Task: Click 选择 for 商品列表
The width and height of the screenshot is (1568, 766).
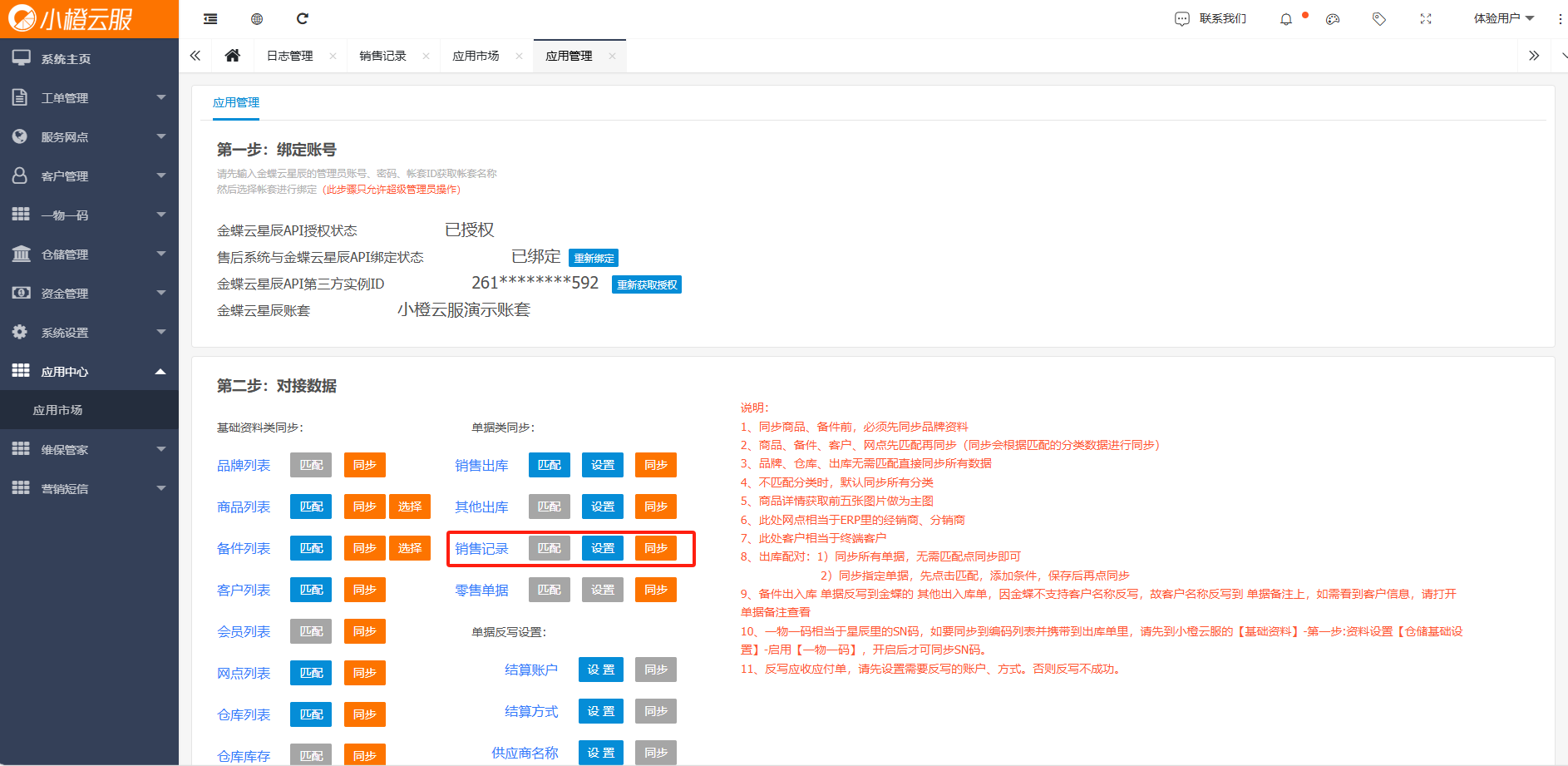Action: tap(410, 507)
